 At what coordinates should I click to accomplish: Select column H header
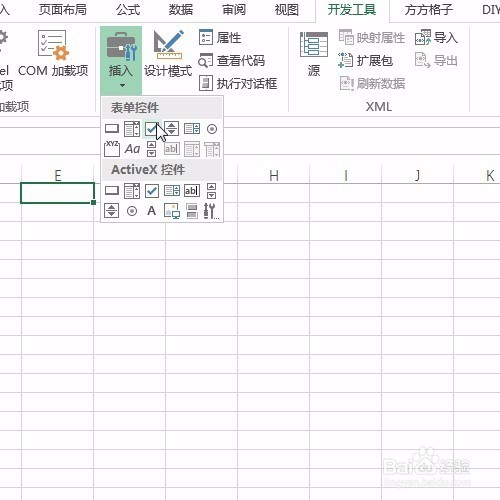(x=274, y=175)
